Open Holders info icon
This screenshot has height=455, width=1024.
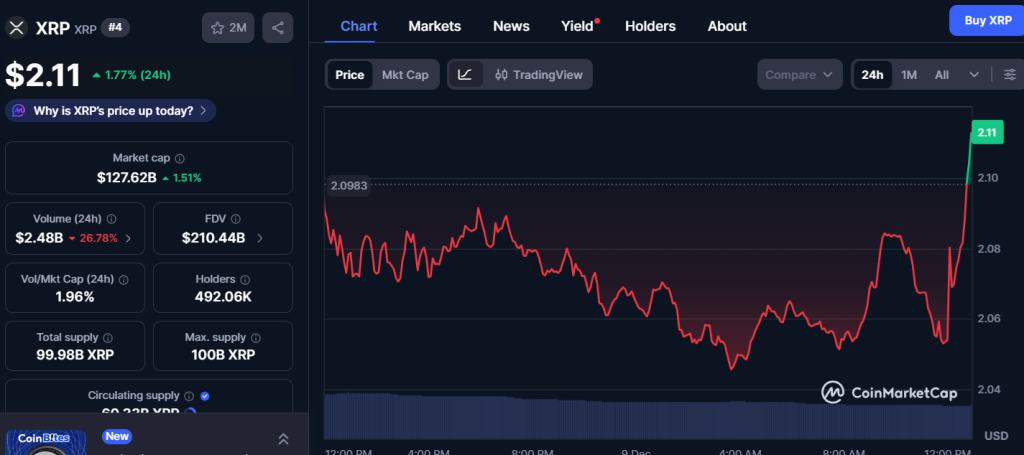coord(246,279)
